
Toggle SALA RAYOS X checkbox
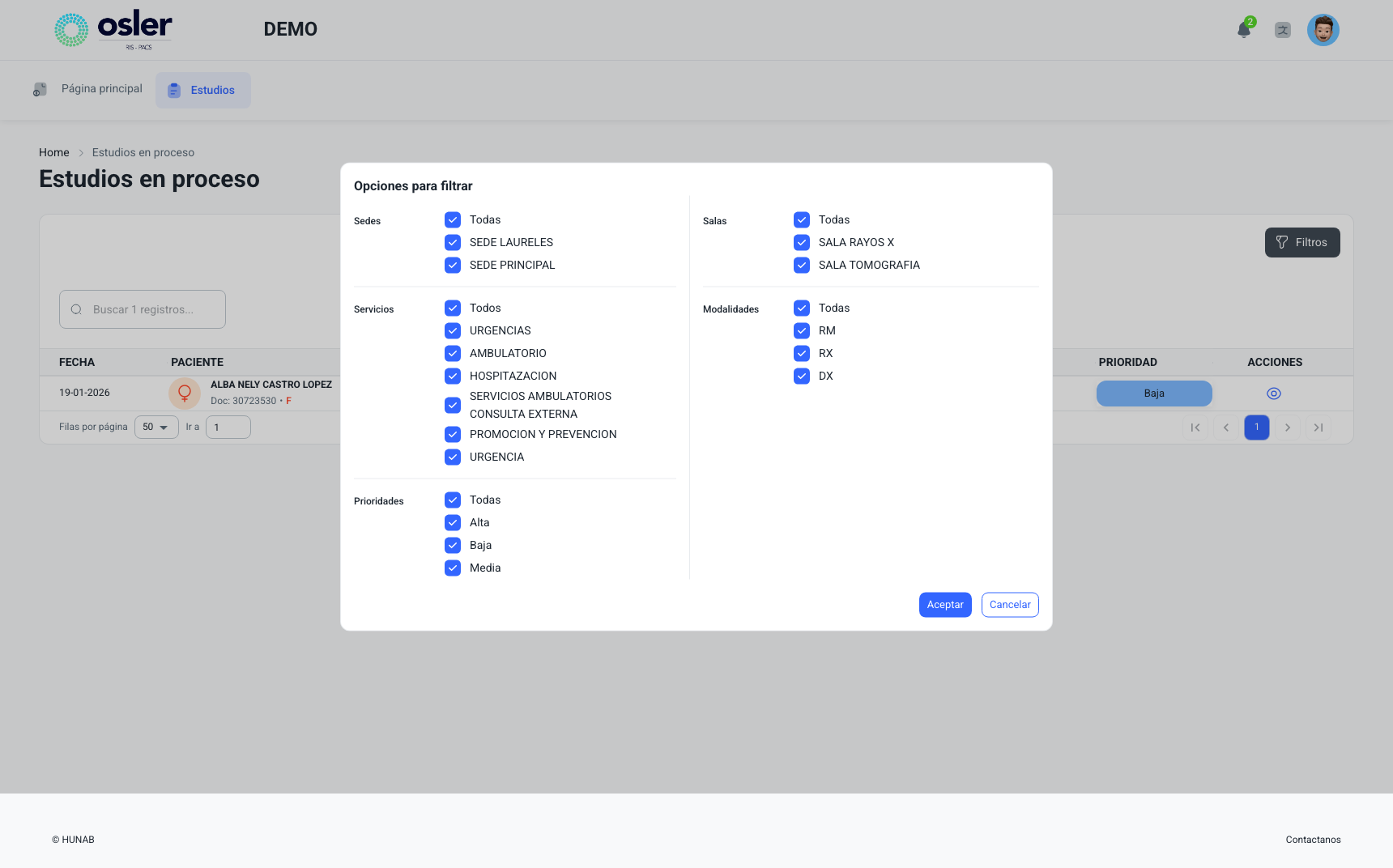click(x=802, y=242)
